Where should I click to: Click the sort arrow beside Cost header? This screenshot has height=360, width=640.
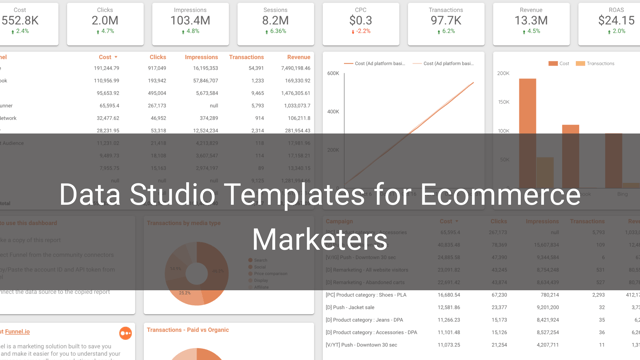[x=116, y=57]
